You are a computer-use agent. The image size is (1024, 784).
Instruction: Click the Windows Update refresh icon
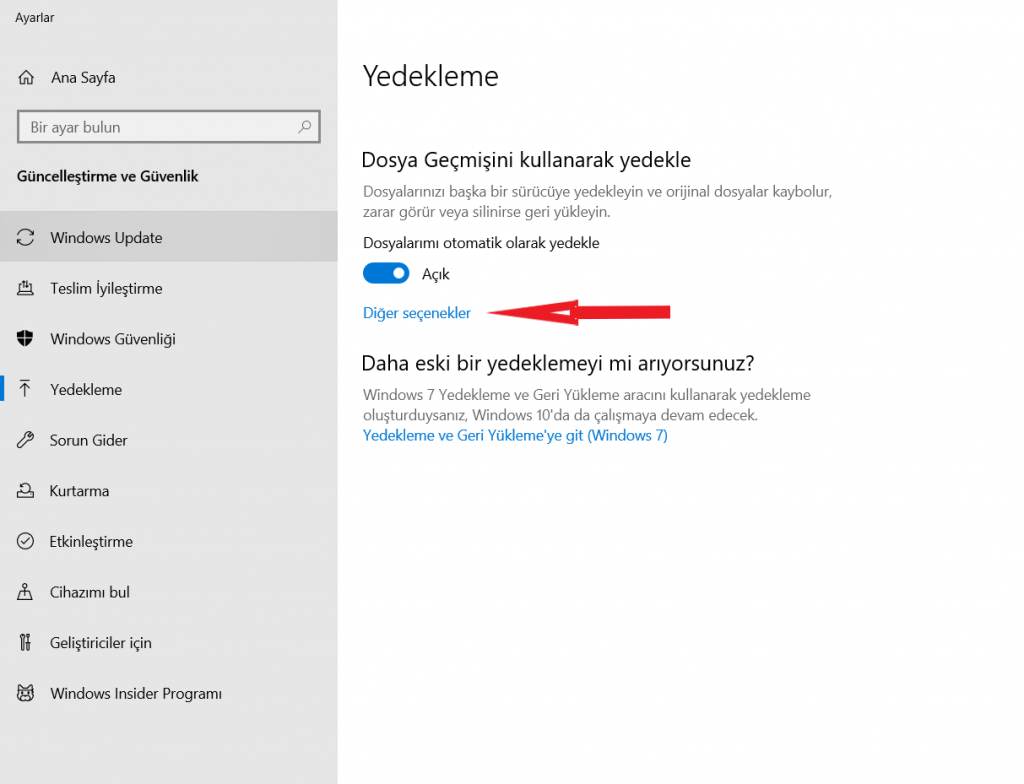coord(25,237)
